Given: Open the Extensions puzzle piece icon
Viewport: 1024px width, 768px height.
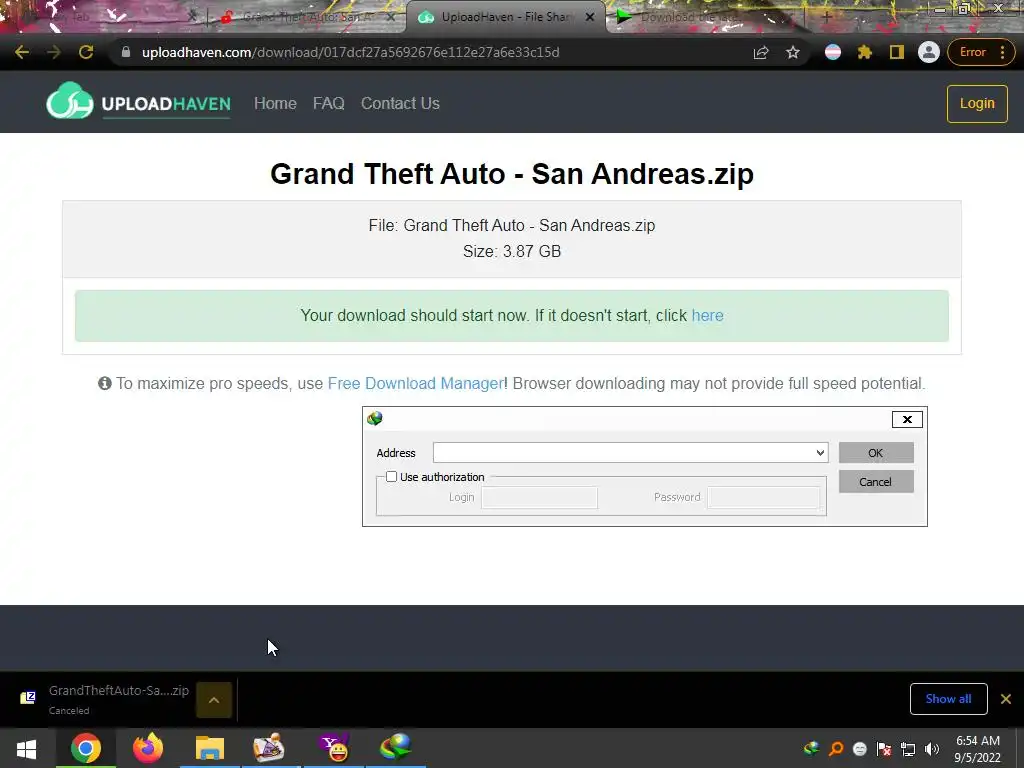Looking at the screenshot, I should (x=865, y=52).
